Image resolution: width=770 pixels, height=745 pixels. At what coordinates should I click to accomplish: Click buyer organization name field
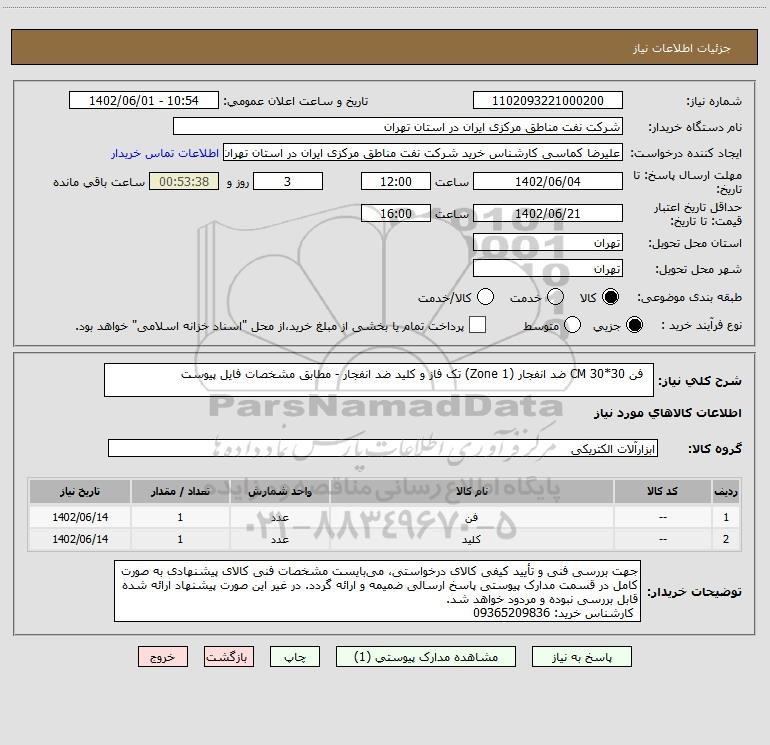point(398,127)
